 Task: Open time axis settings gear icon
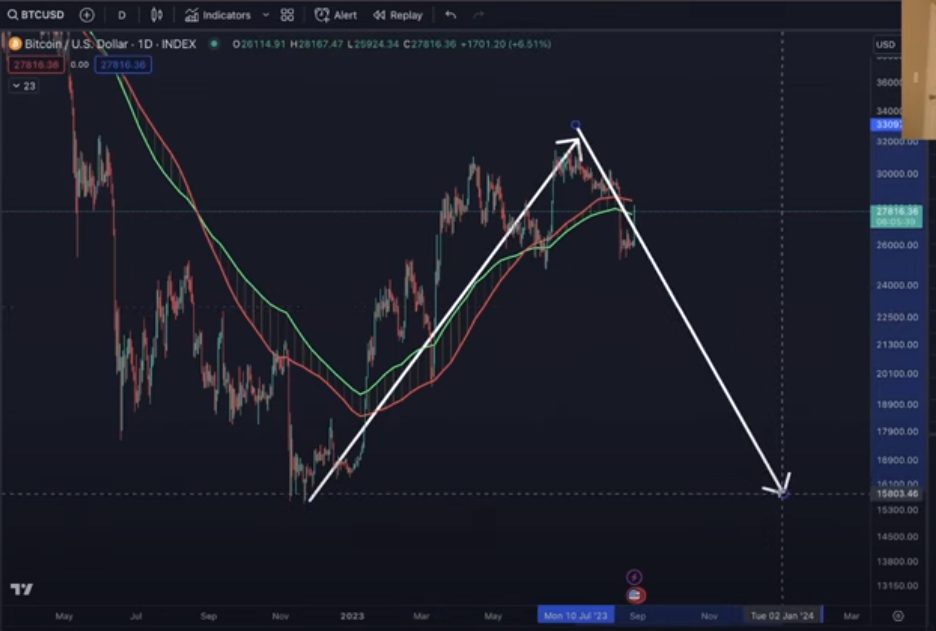[x=898, y=615]
